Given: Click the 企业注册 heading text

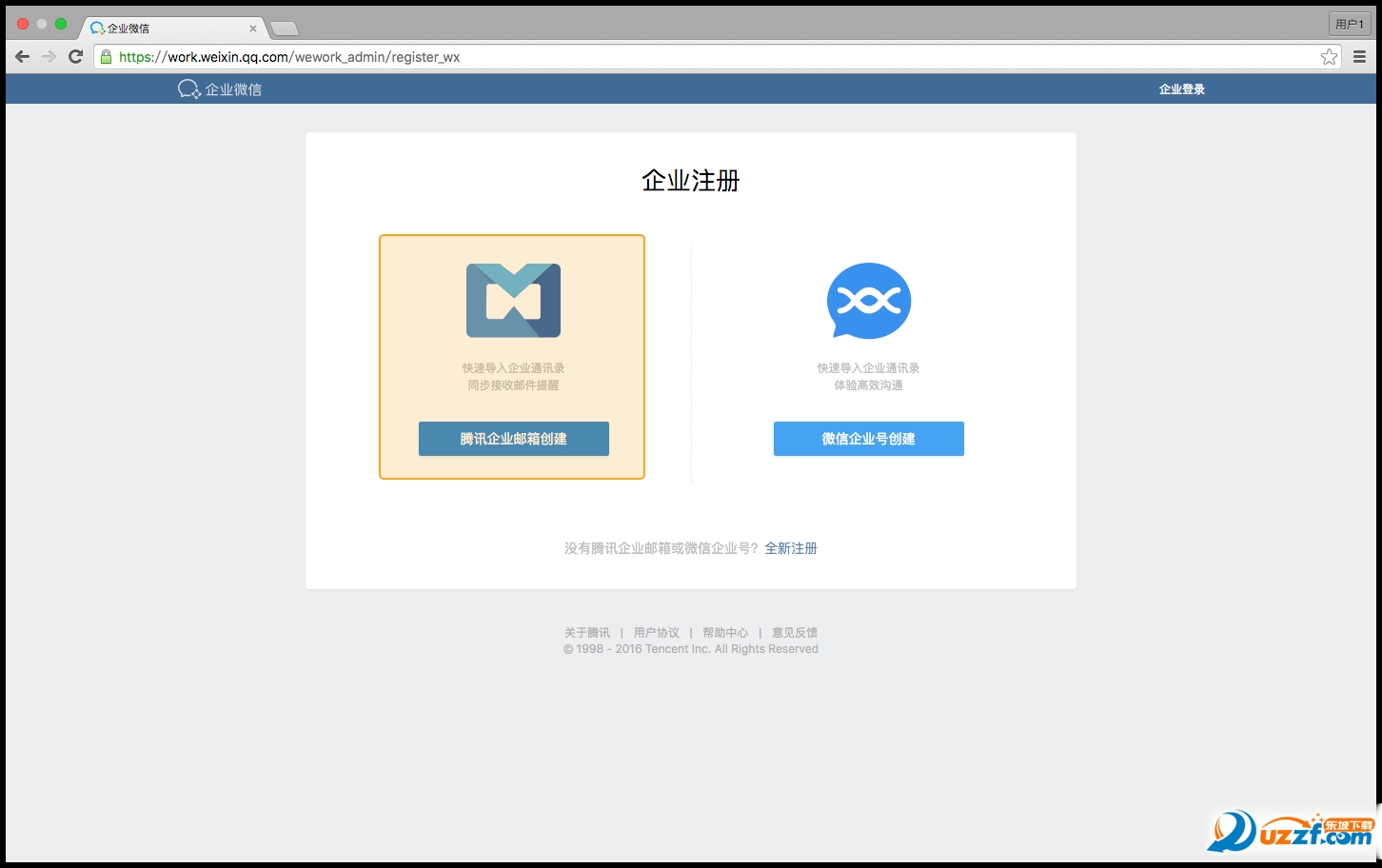Looking at the screenshot, I should coord(691,180).
